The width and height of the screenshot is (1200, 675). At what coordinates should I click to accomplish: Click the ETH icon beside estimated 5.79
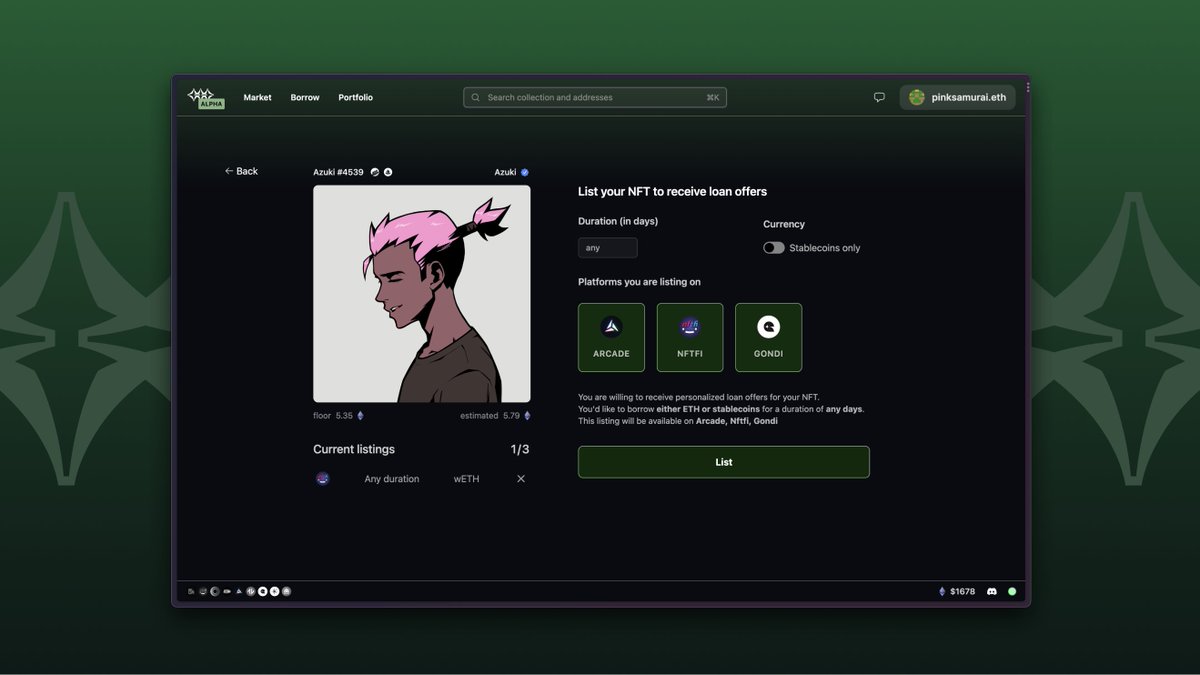527,416
